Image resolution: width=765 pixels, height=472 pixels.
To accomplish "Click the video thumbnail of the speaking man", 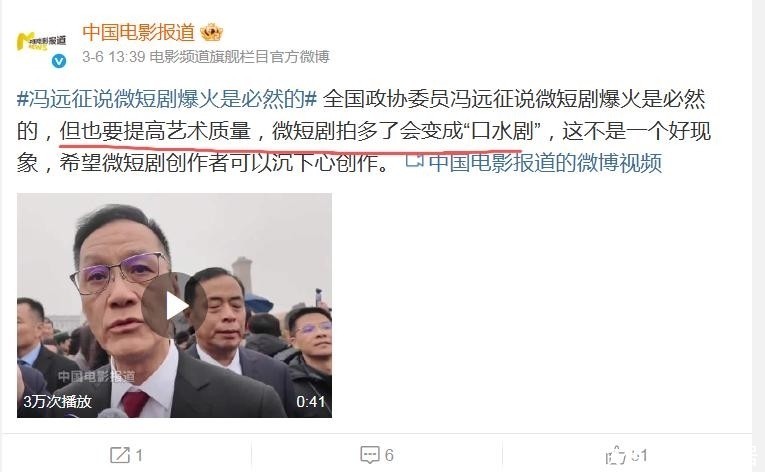I will (174, 306).
